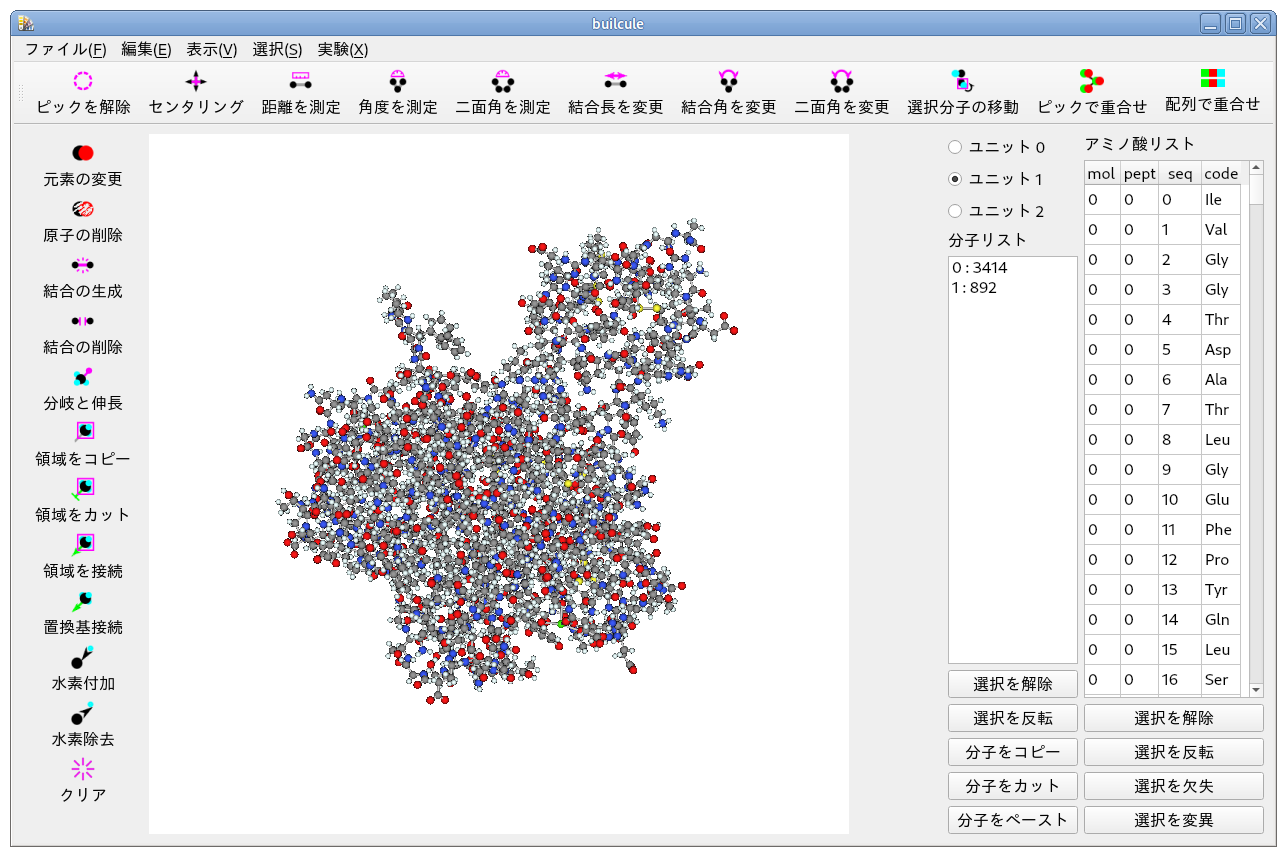1287x857 pixels.
Task: Click the 選択を変異 mutate selection button
Action: point(1173,820)
